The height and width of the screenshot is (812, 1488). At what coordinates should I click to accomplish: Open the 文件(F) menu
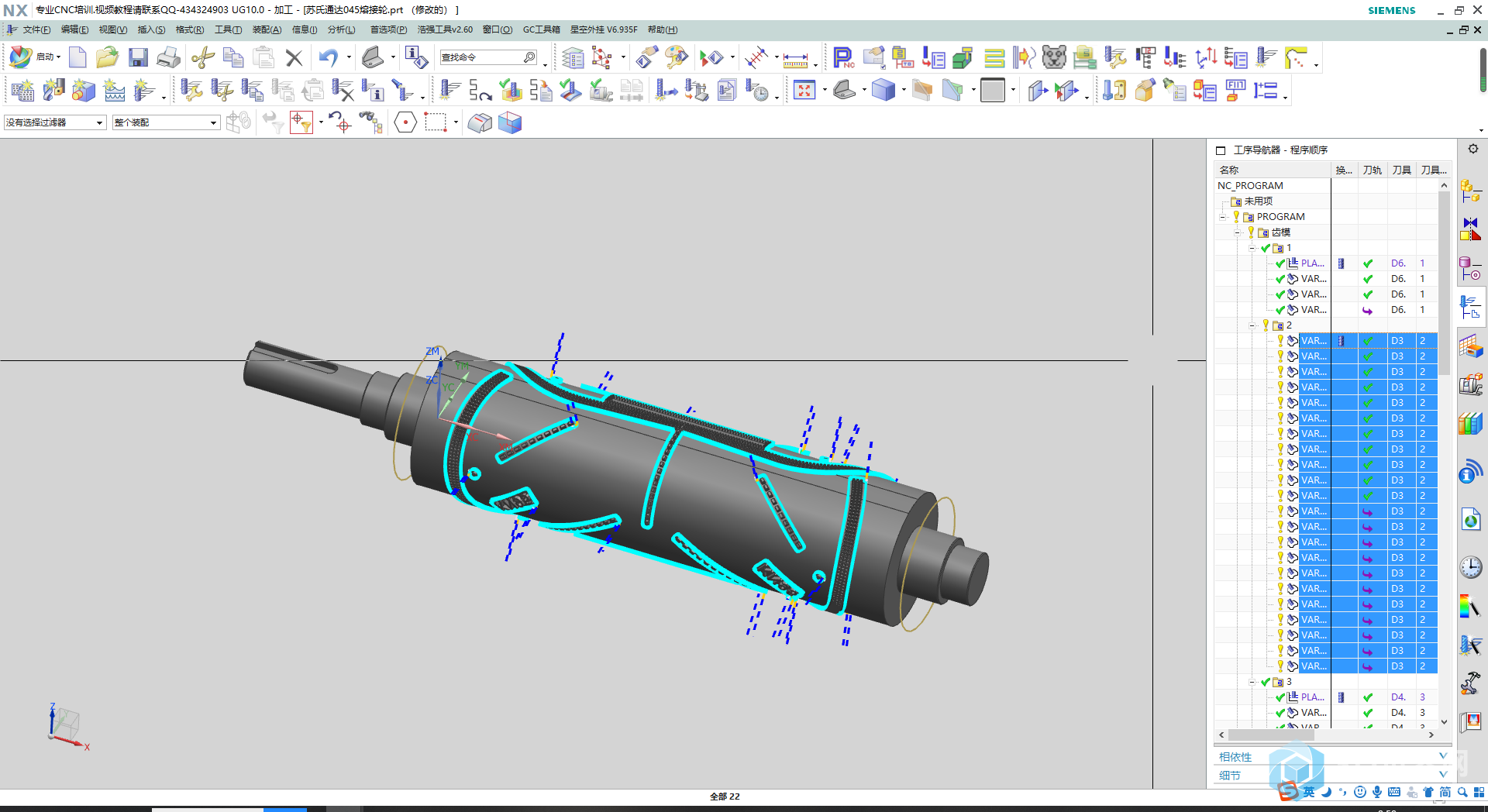tap(36, 29)
